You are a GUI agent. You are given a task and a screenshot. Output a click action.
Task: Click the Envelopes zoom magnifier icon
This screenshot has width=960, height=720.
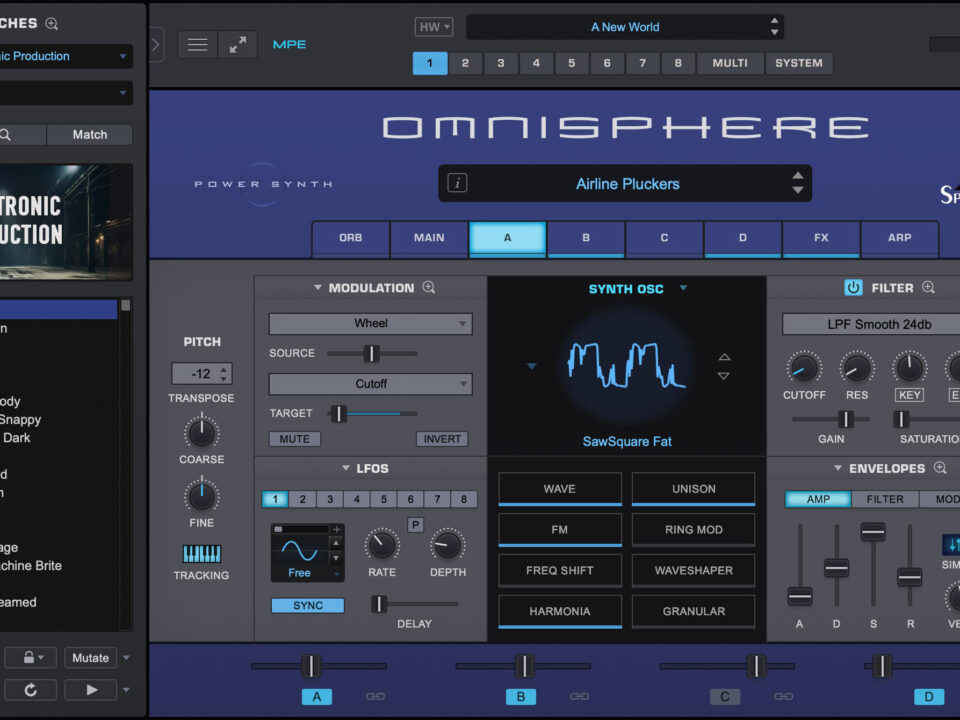click(x=940, y=468)
